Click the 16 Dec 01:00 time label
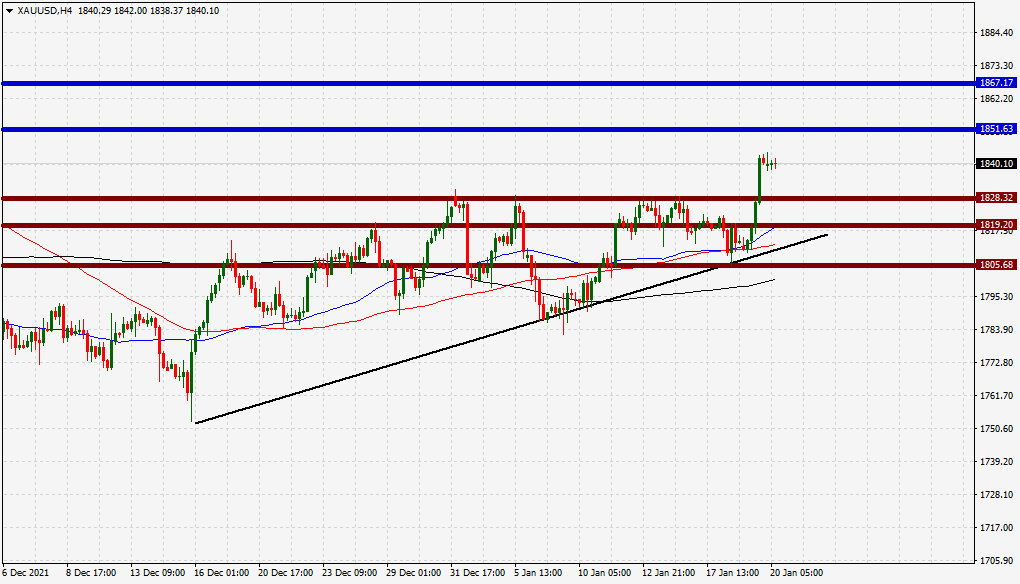Image resolution: width=1020 pixels, height=584 pixels. (222, 573)
